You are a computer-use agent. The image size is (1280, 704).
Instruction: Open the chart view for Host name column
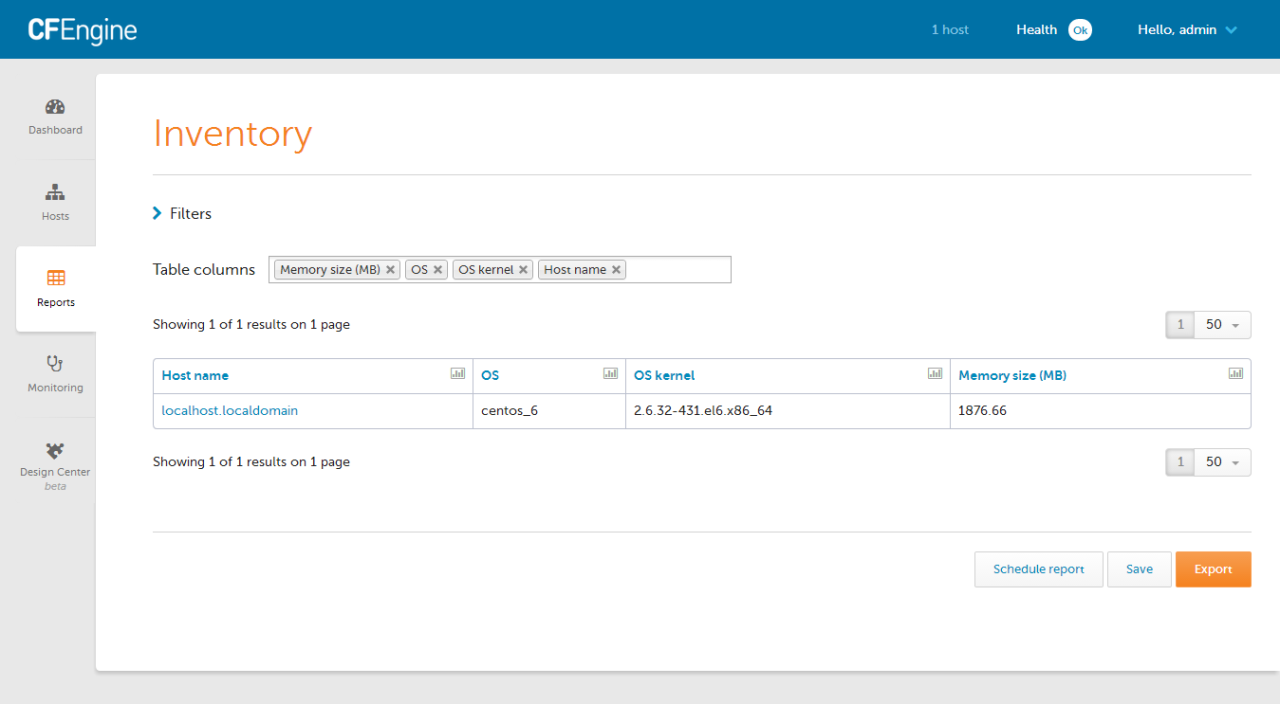pyautogui.click(x=457, y=373)
